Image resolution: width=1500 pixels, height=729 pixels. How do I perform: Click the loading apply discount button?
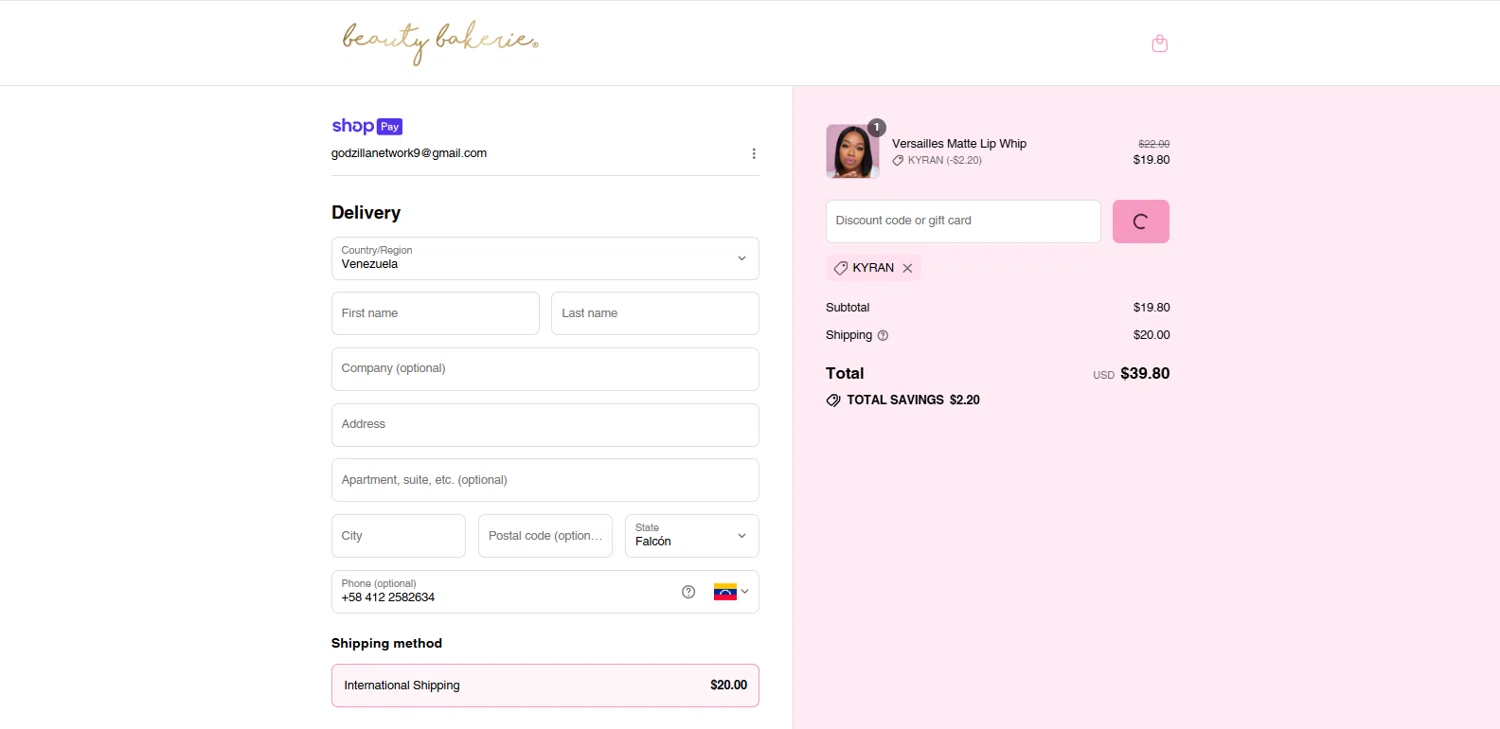click(x=1141, y=222)
